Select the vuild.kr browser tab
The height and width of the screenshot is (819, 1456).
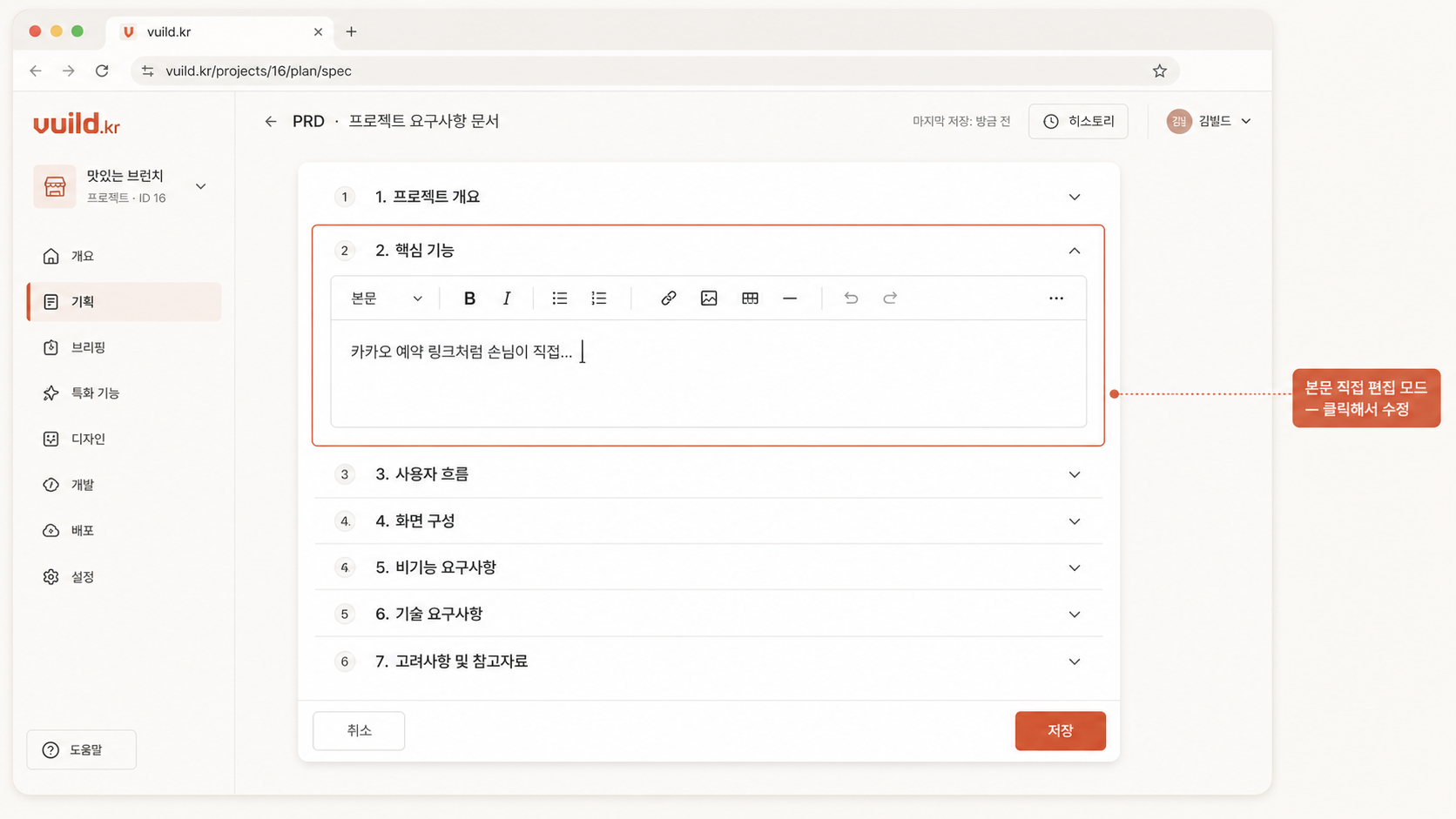220,32
